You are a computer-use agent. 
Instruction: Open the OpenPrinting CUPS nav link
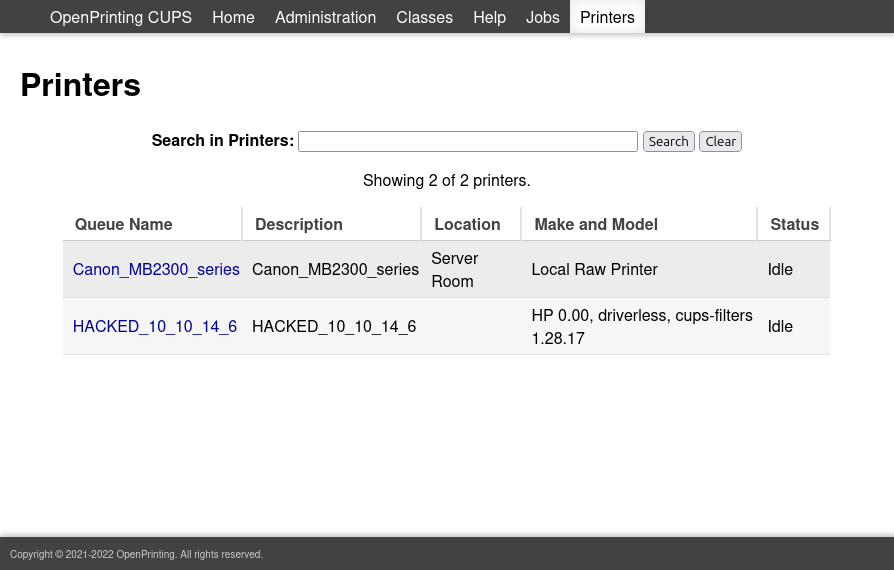(121, 17)
